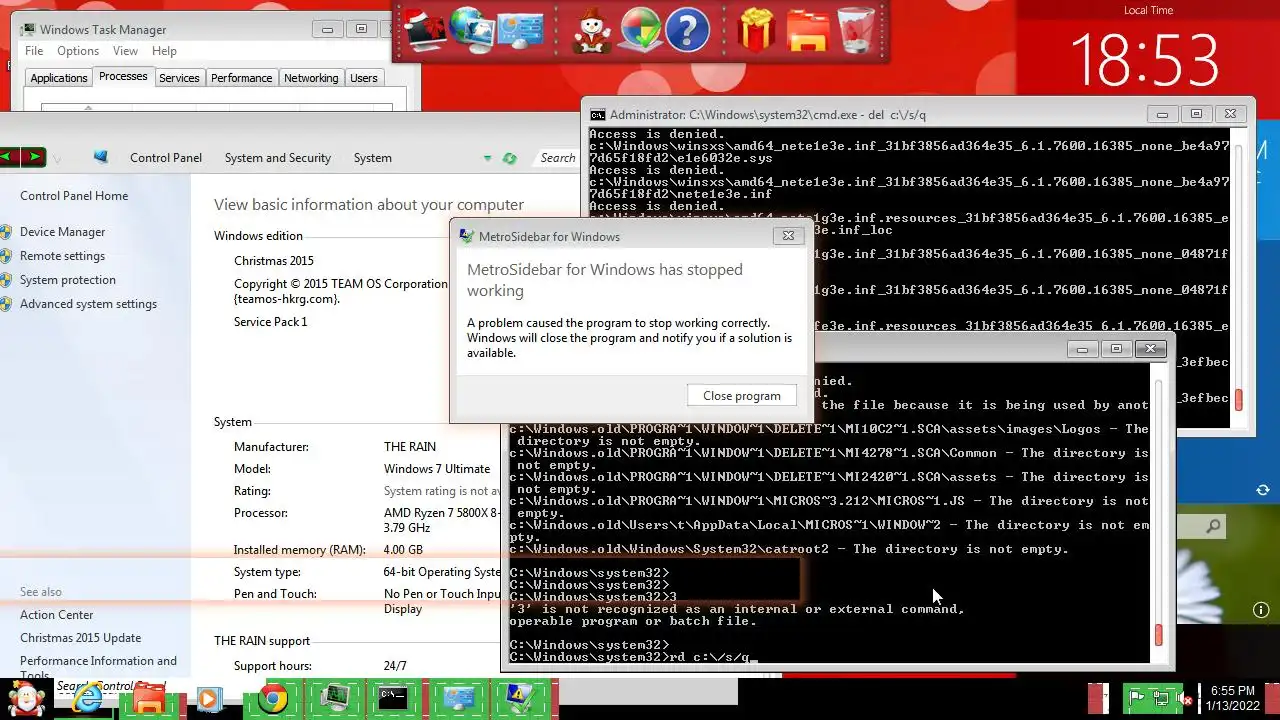This screenshot has height=720, width=1280.
Task: Switch to the Users tab
Action: (364, 78)
